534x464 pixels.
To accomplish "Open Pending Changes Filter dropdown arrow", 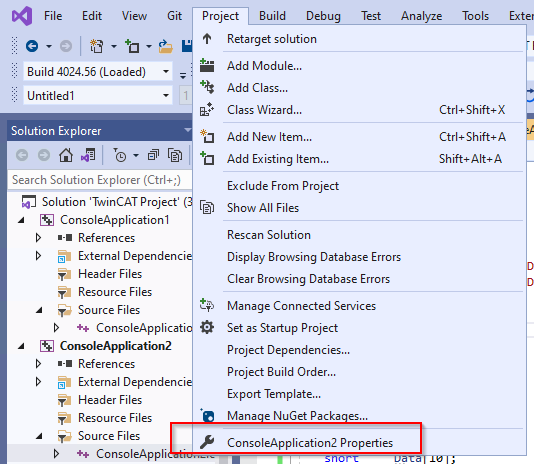I will tap(136, 156).
